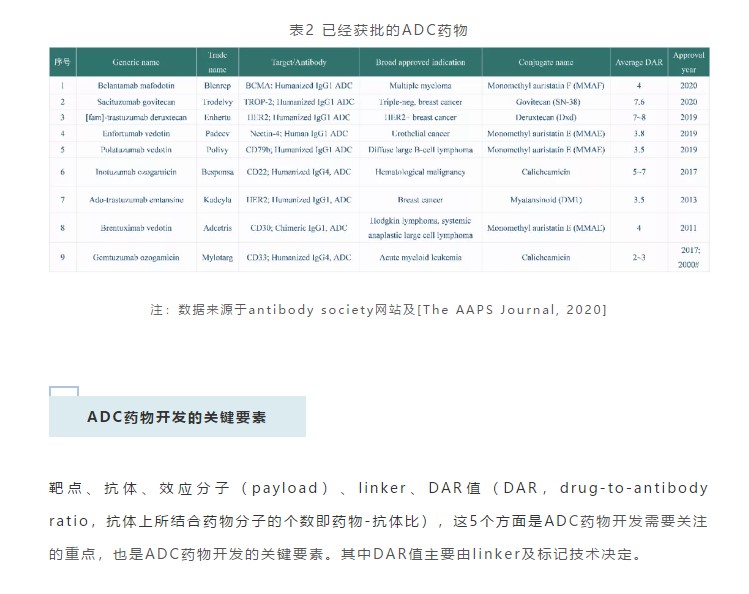Click the 'Broad approved indication' header
The image size is (749, 594).
point(420,62)
